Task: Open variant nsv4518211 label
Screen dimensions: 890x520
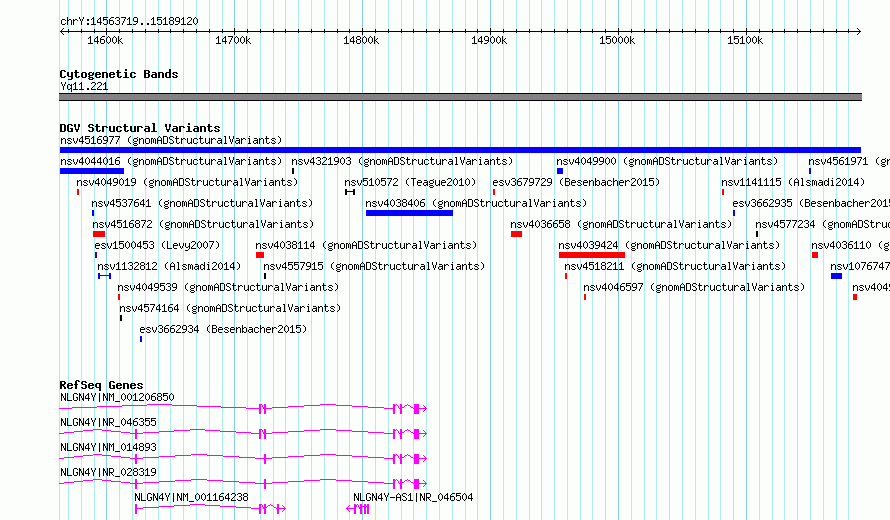Action: [675, 266]
